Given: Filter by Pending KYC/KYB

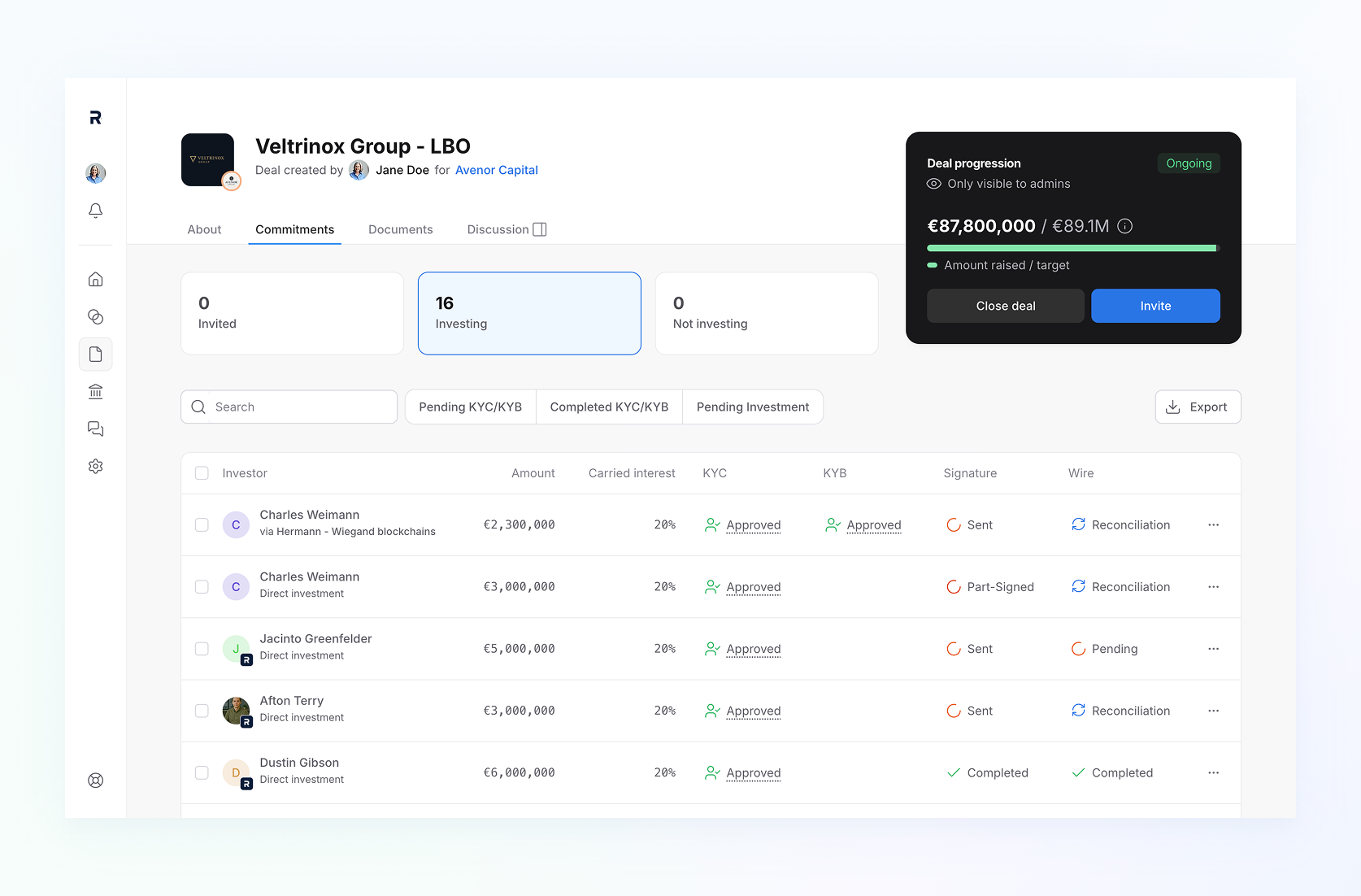Looking at the screenshot, I should (471, 407).
